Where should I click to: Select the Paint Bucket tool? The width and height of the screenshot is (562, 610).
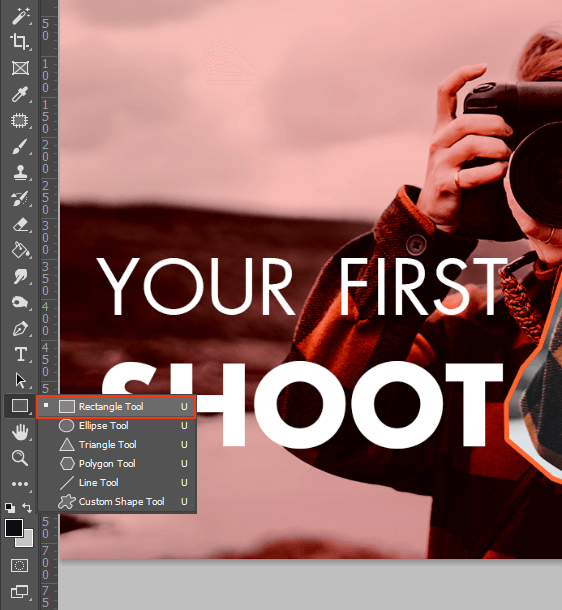point(20,251)
